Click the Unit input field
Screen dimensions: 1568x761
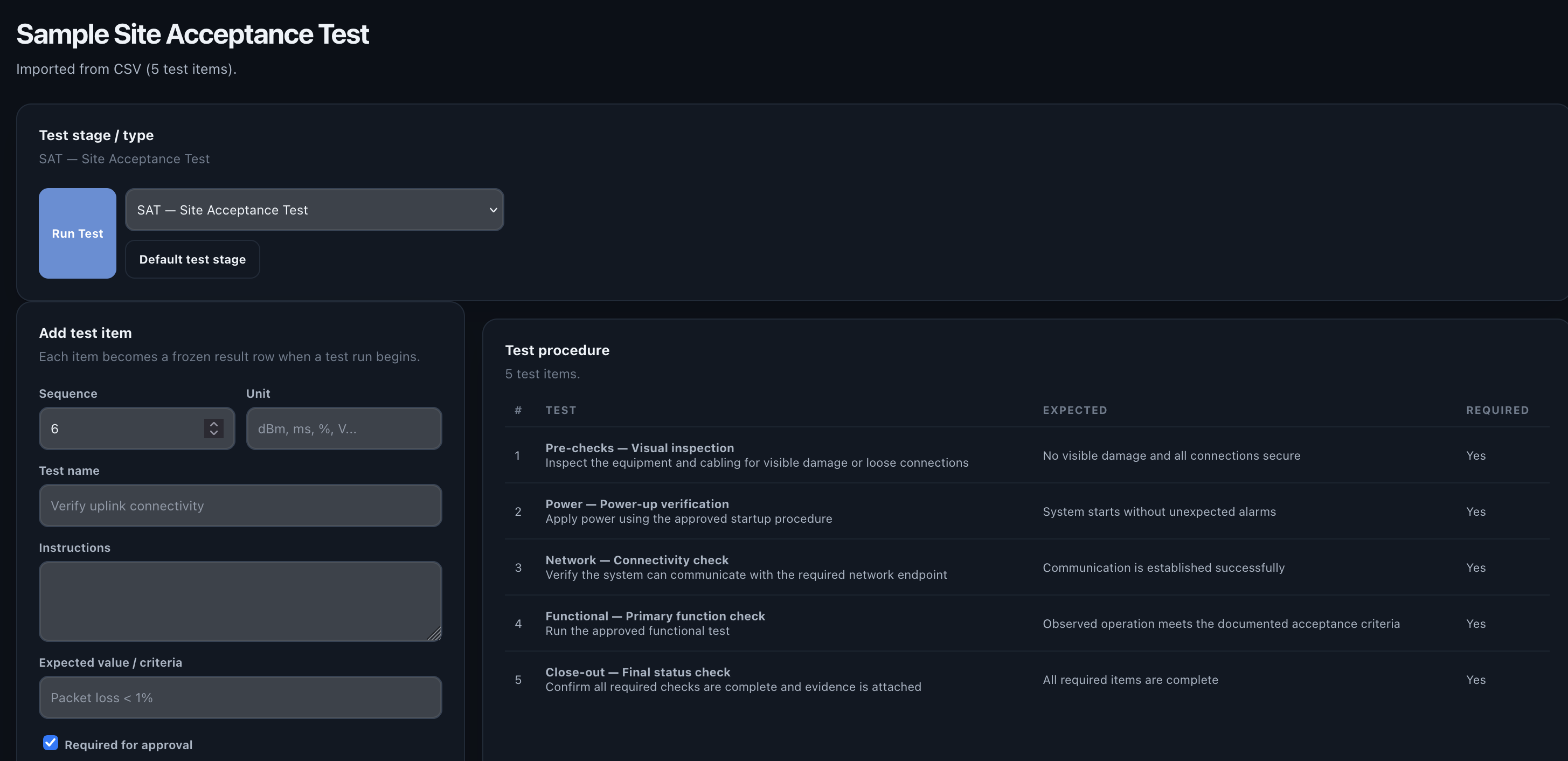pos(344,428)
